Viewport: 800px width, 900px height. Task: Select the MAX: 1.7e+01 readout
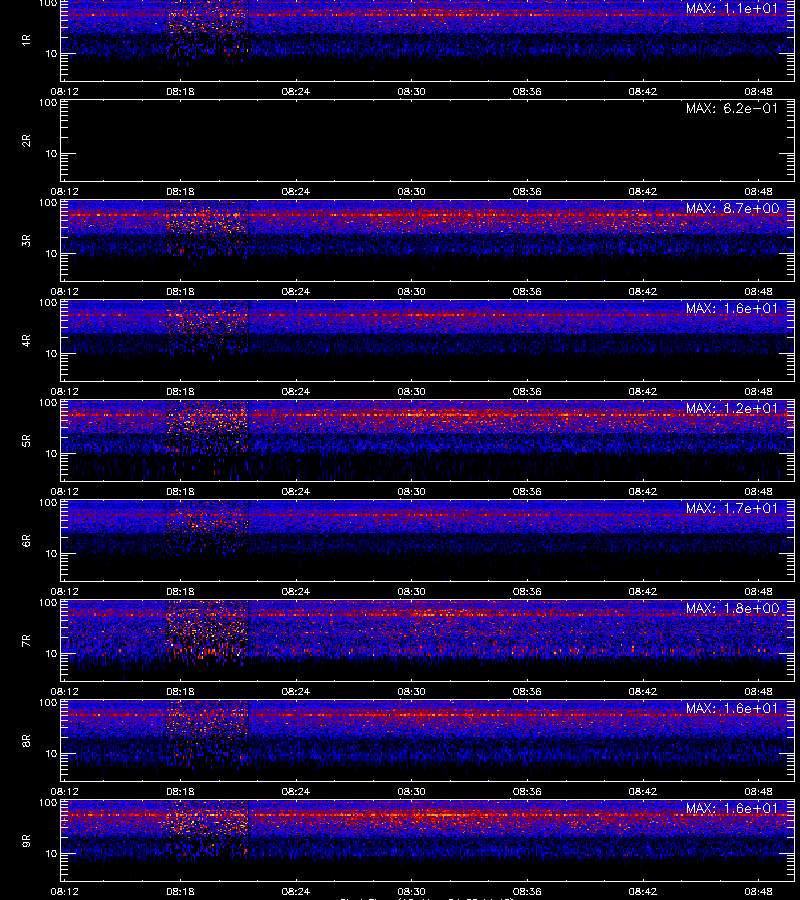coord(732,508)
